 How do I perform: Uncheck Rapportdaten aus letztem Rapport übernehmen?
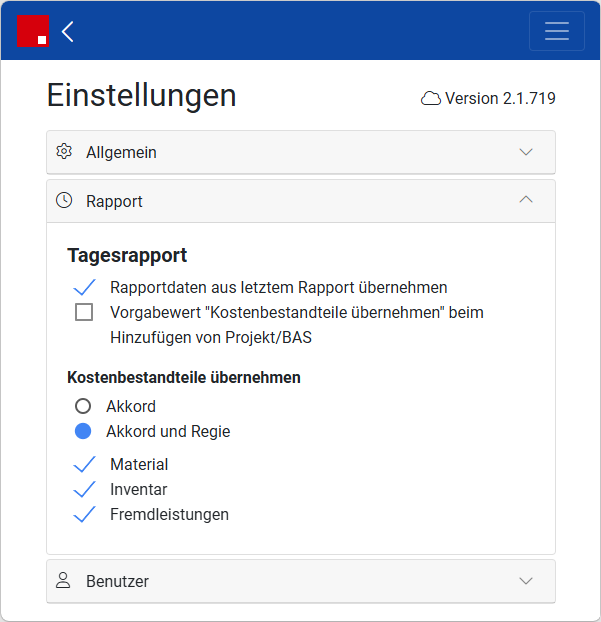pos(84,287)
